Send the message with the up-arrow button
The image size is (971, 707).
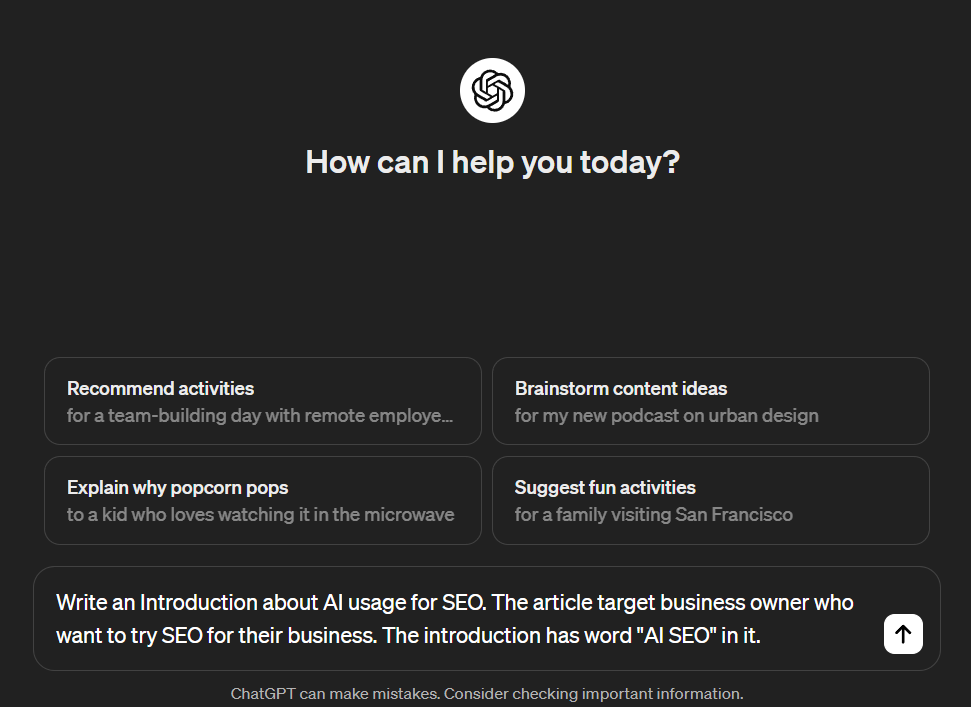pos(903,634)
